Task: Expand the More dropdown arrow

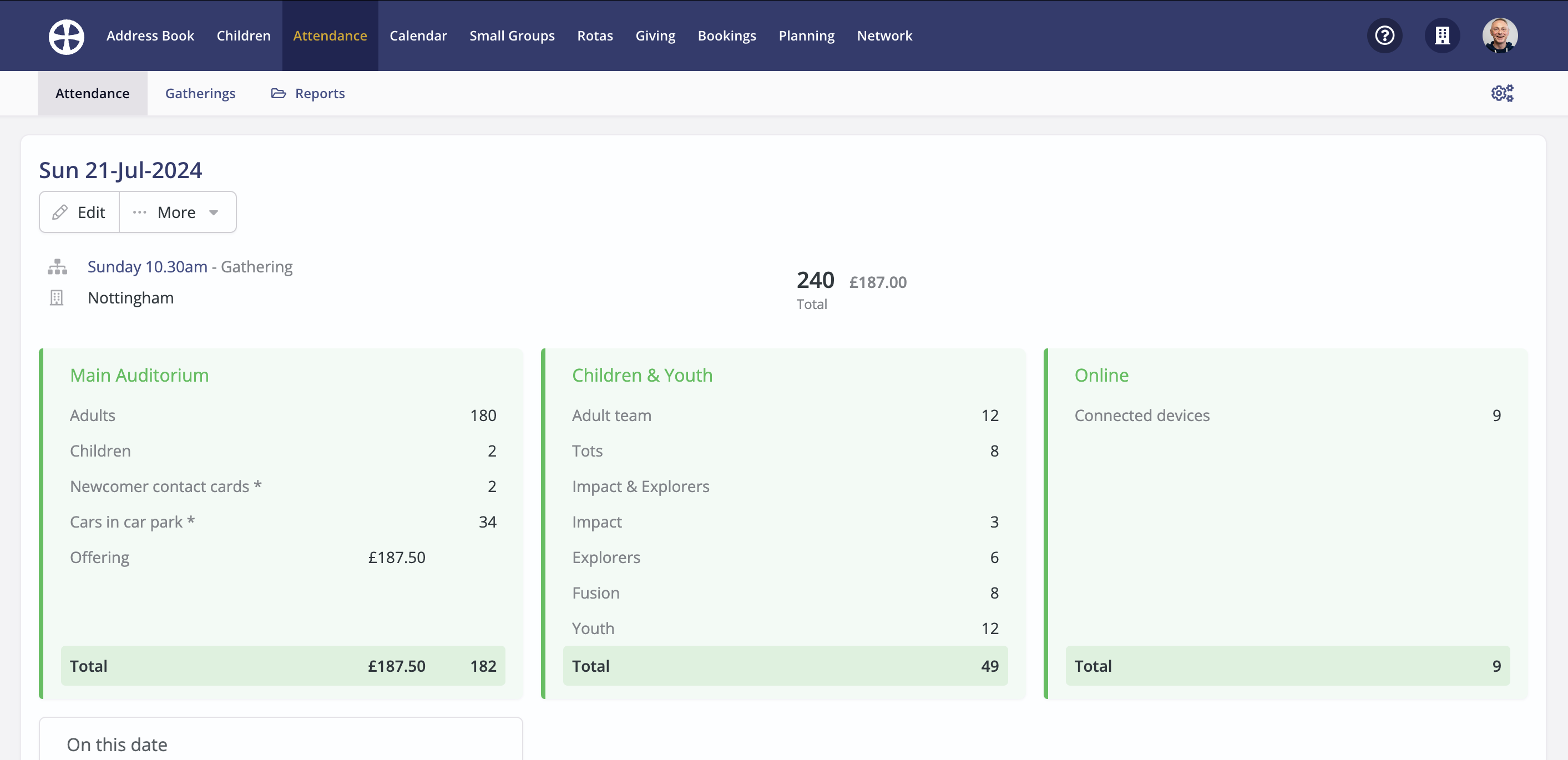Action: point(214,212)
